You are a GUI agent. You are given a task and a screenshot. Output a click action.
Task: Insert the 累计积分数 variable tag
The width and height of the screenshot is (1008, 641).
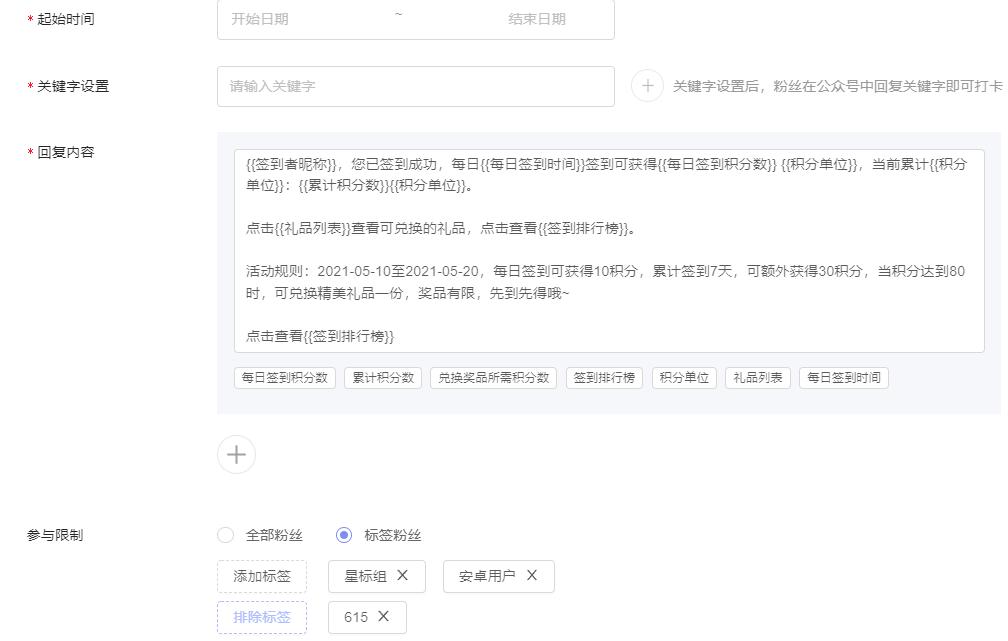tap(382, 378)
